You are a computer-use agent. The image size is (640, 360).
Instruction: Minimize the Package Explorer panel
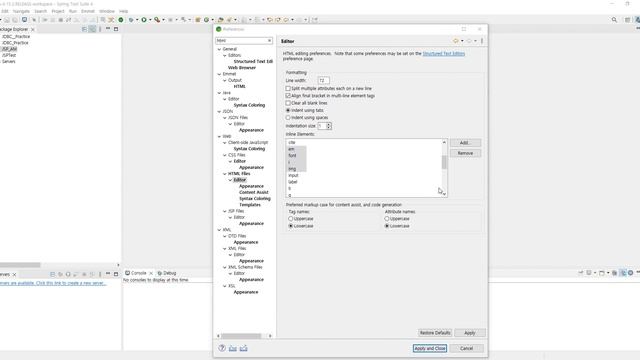click(x=108, y=29)
